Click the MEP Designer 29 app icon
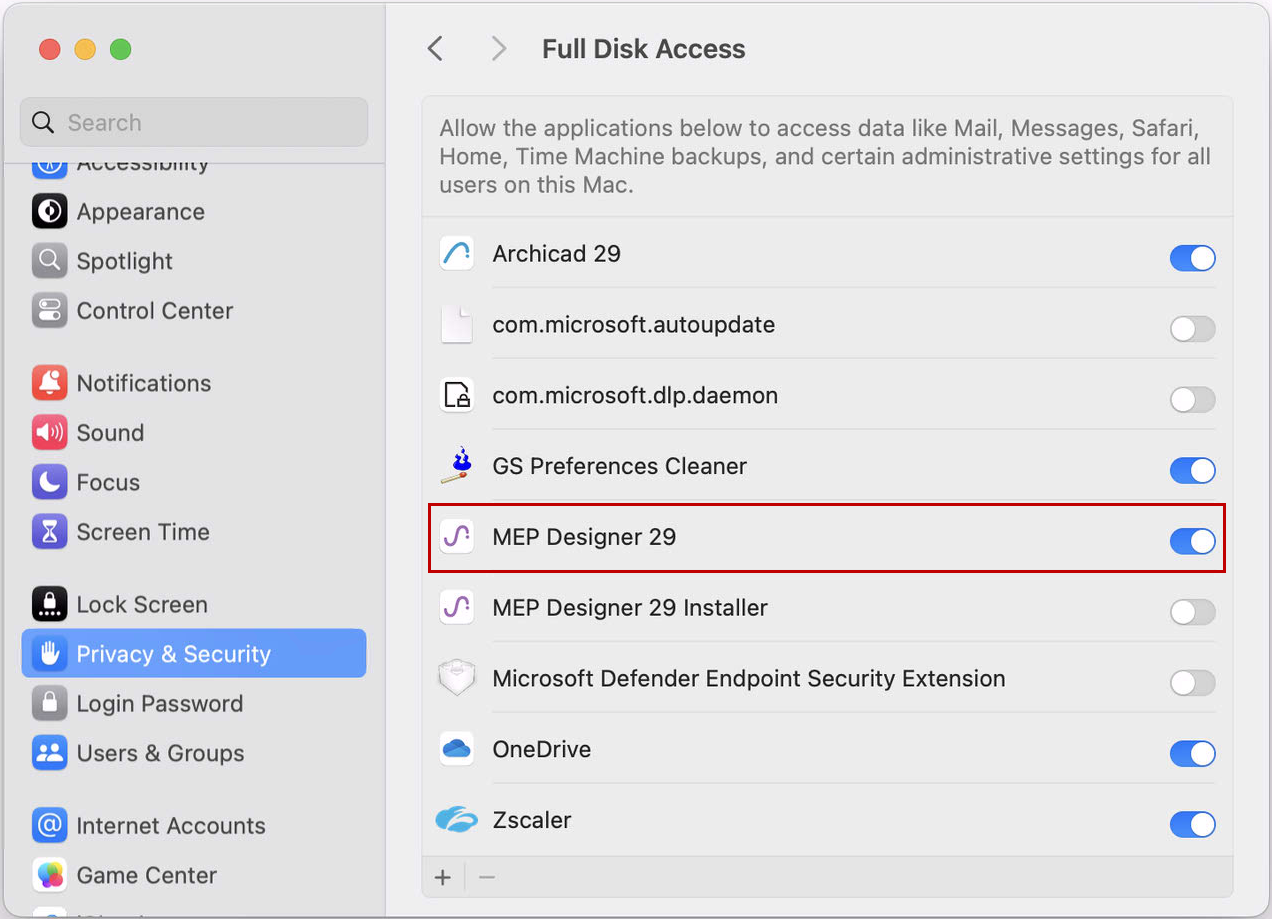 click(x=456, y=537)
